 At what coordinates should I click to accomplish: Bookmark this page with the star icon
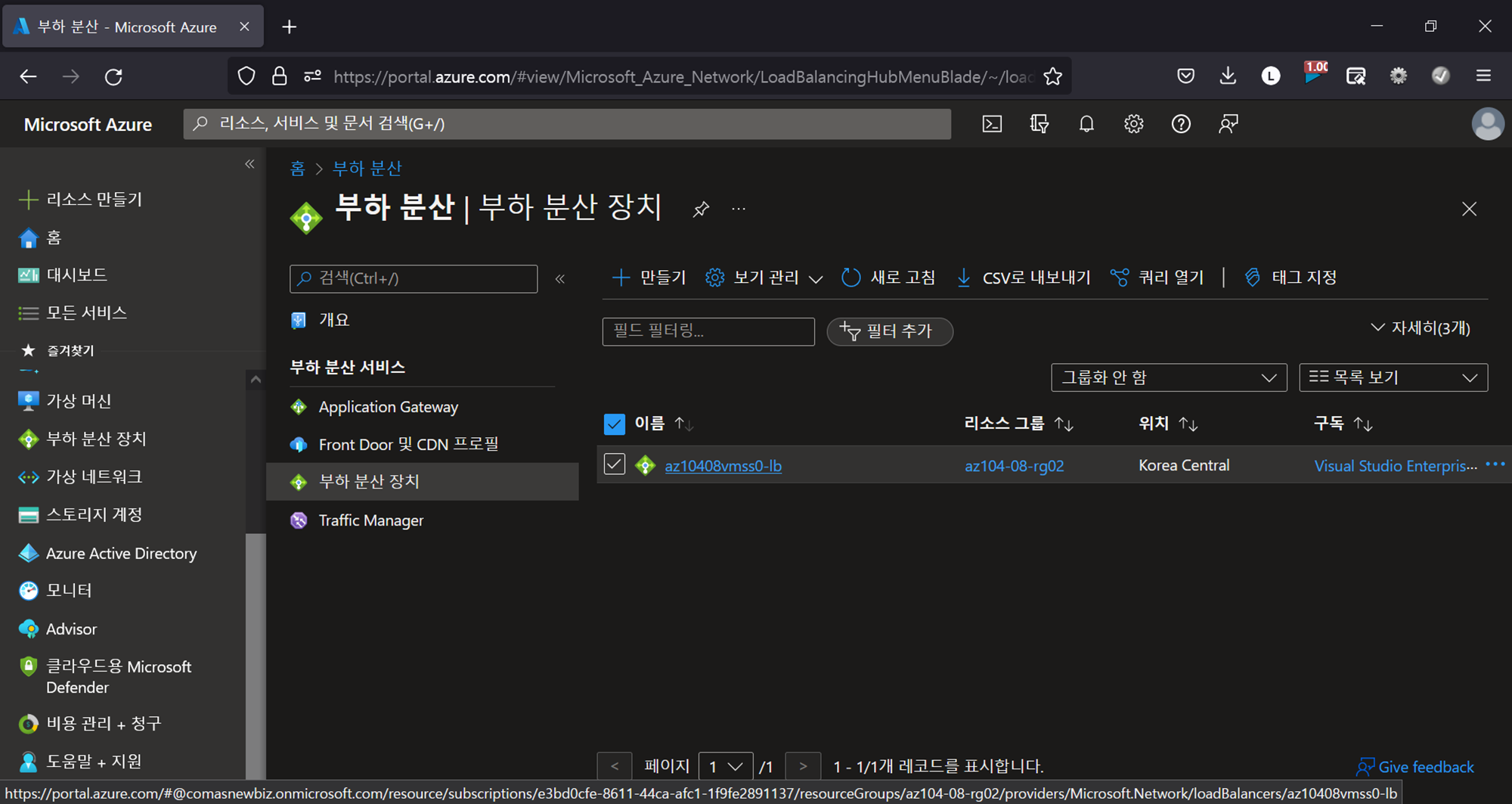click(x=1052, y=76)
